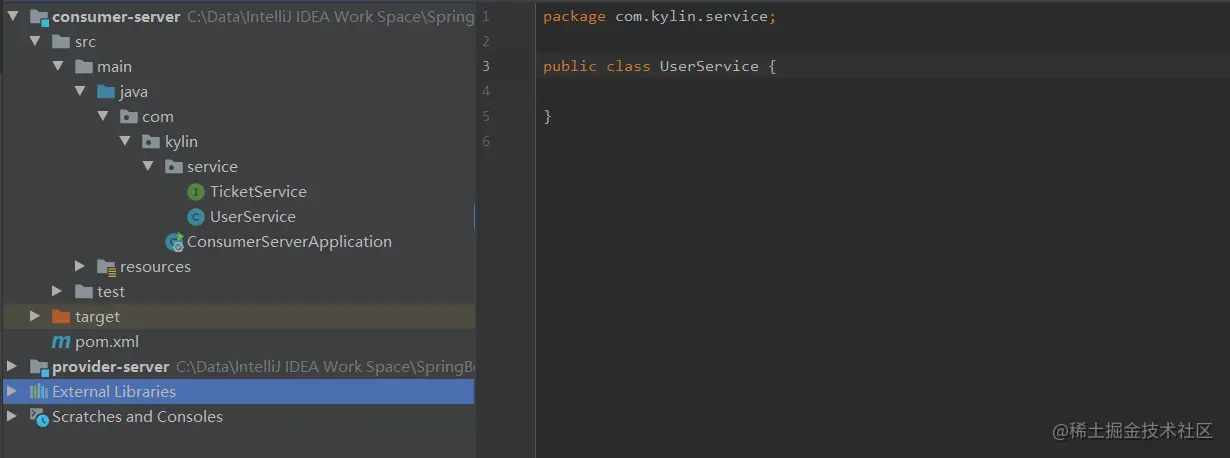
Task: Select the com package label
Action: [x=158, y=117]
